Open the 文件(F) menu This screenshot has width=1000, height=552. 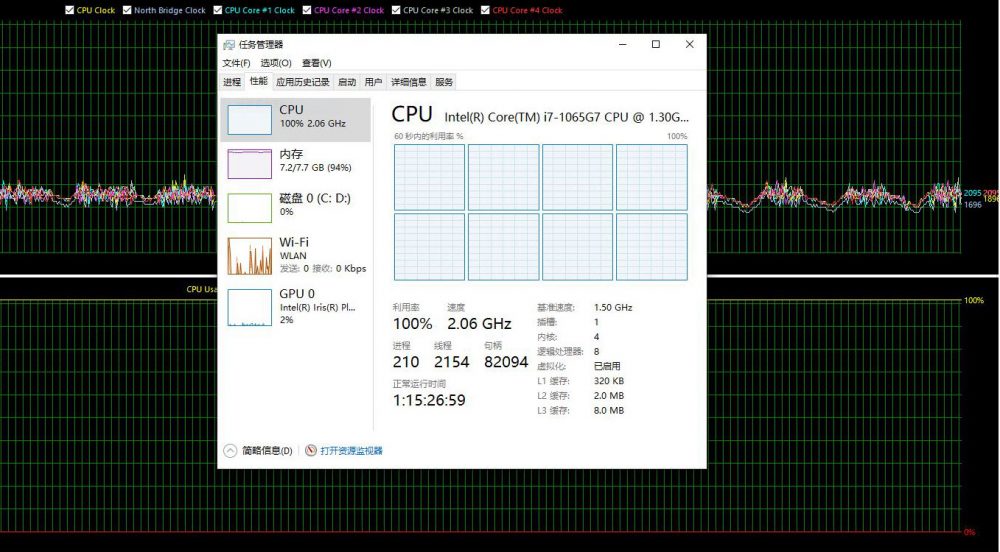click(236, 63)
